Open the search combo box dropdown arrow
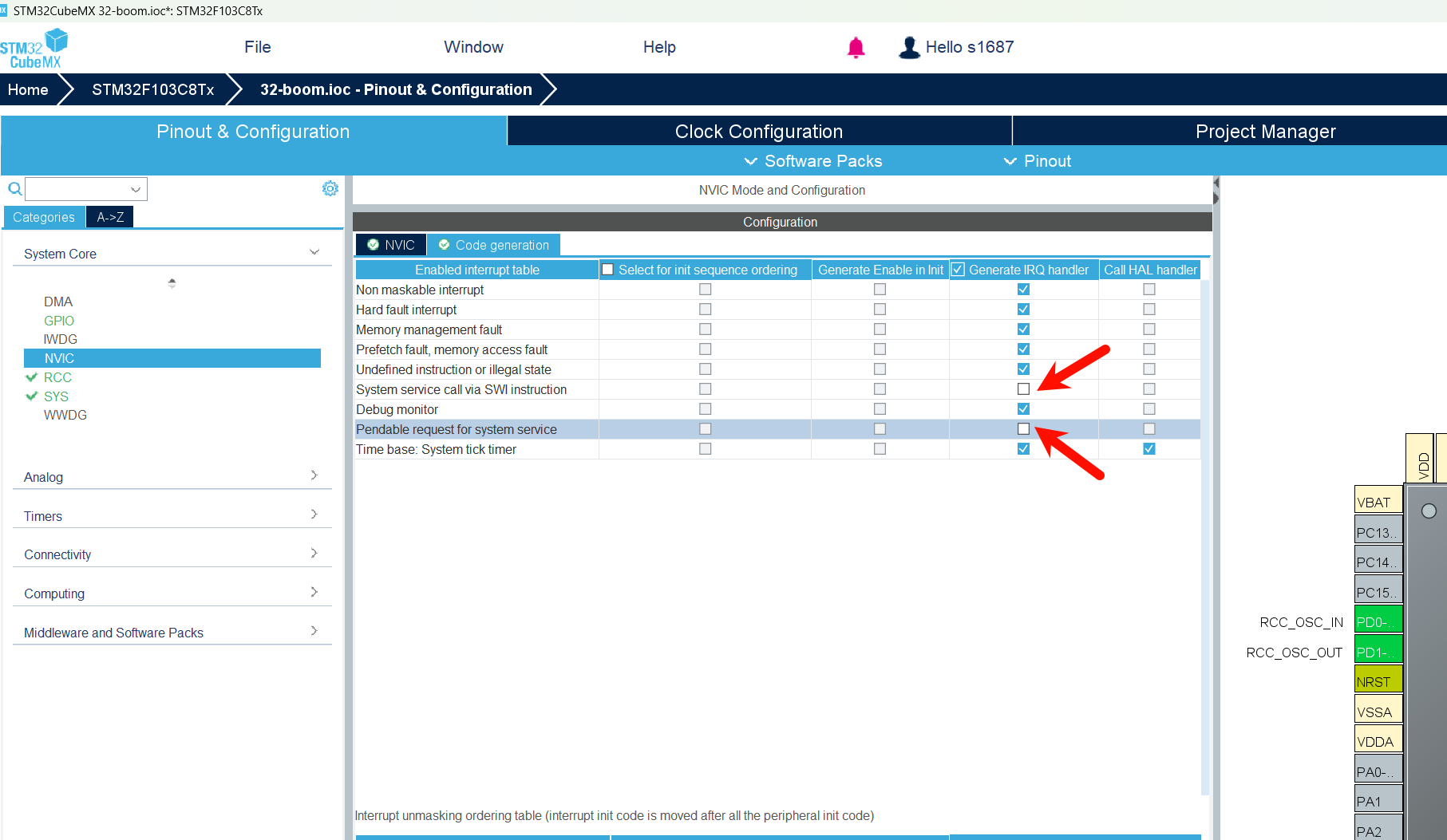This screenshot has width=1447, height=840. click(136, 189)
